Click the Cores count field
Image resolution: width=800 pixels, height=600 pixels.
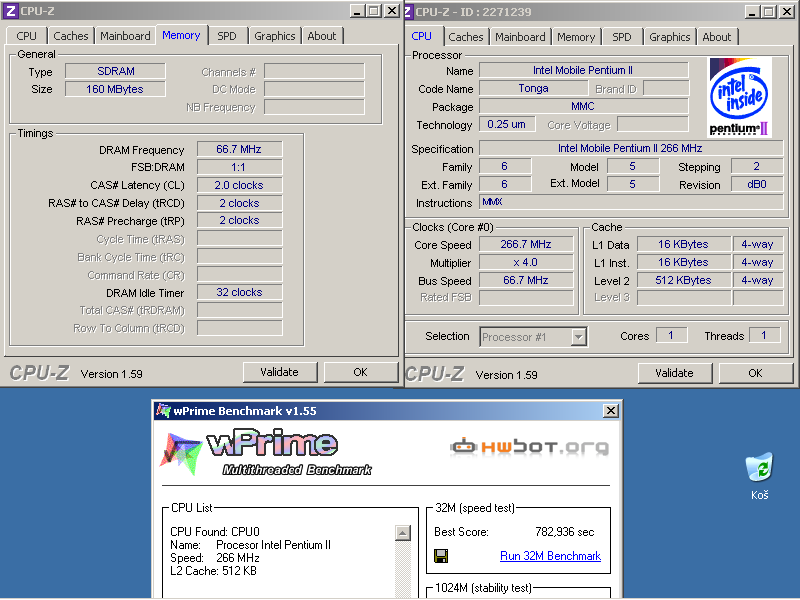coord(671,335)
